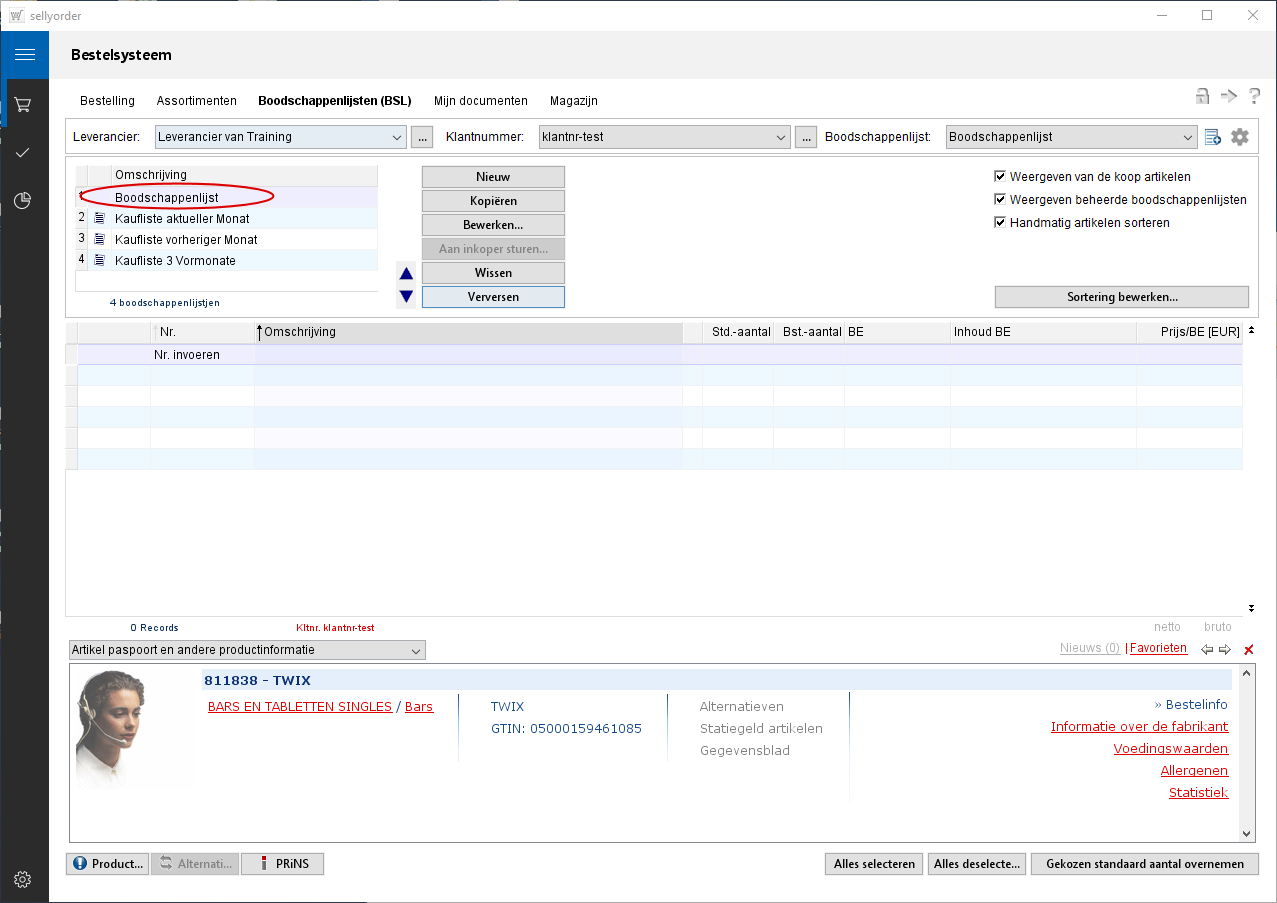This screenshot has height=903, width=1277.
Task: Expand the Klantnummer dropdown
Action: point(781,137)
